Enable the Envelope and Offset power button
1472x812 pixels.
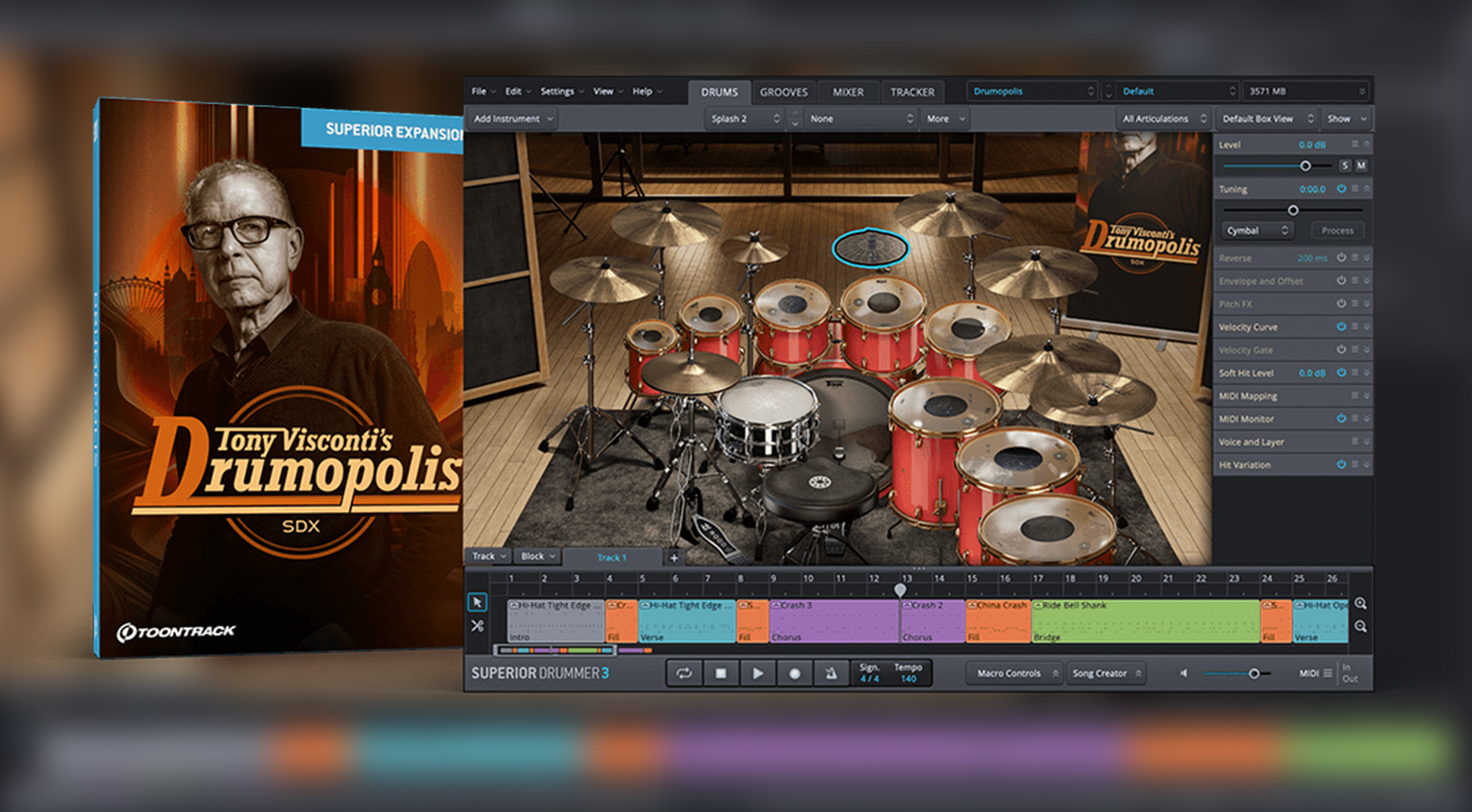tap(1341, 281)
